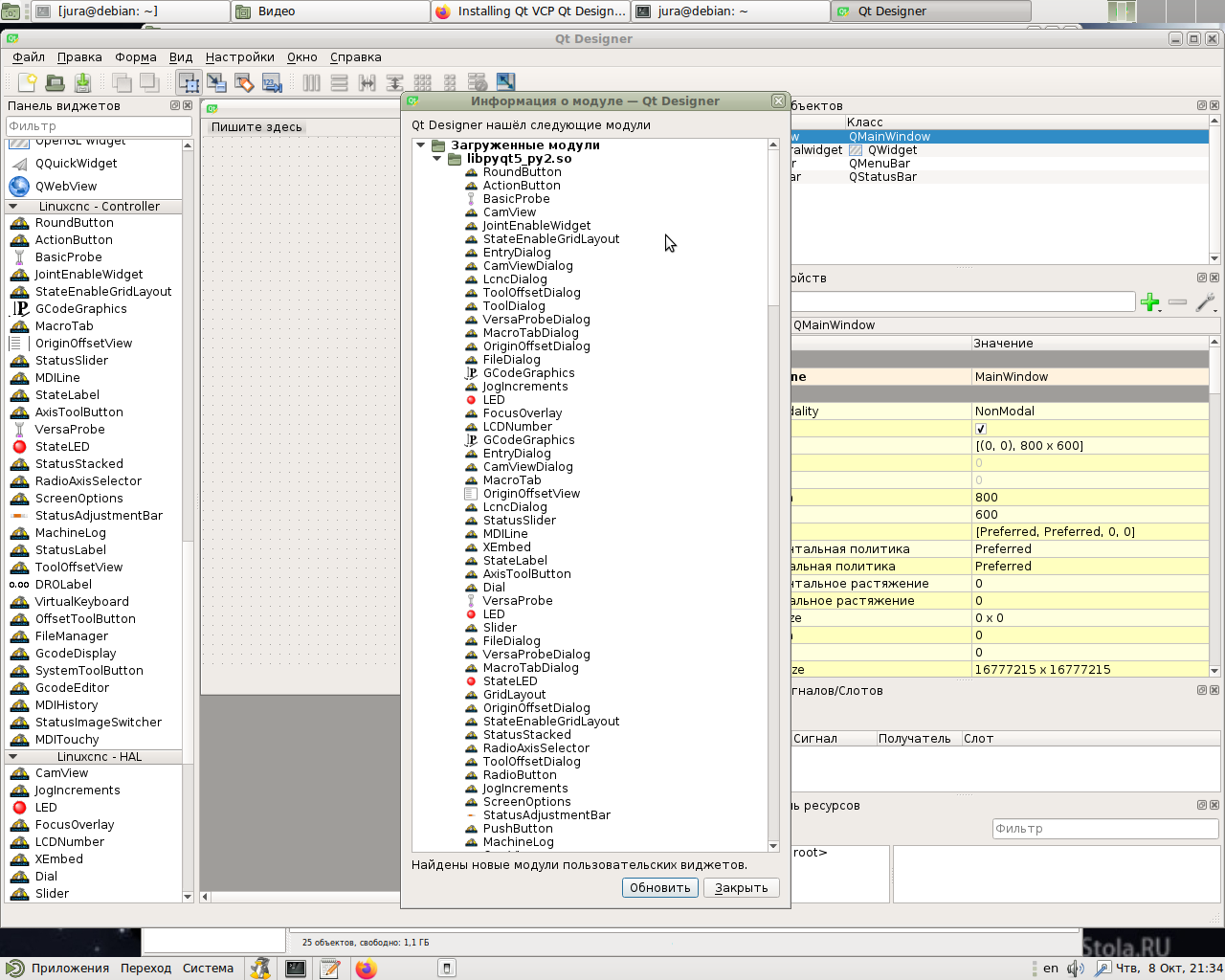
Task: Apply grid layout from toolbar
Action: pos(423,83)
